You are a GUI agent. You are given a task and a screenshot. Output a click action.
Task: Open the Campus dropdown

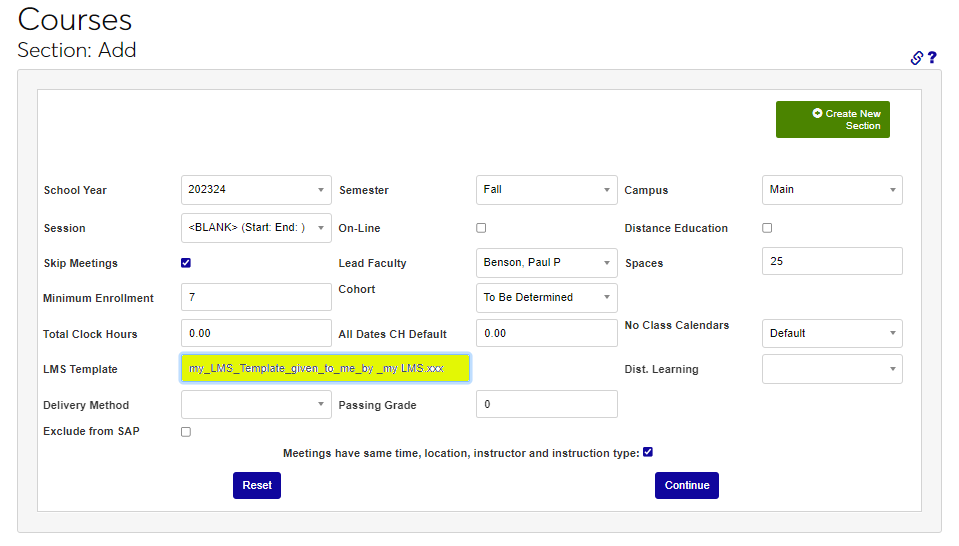coord(832,190)
